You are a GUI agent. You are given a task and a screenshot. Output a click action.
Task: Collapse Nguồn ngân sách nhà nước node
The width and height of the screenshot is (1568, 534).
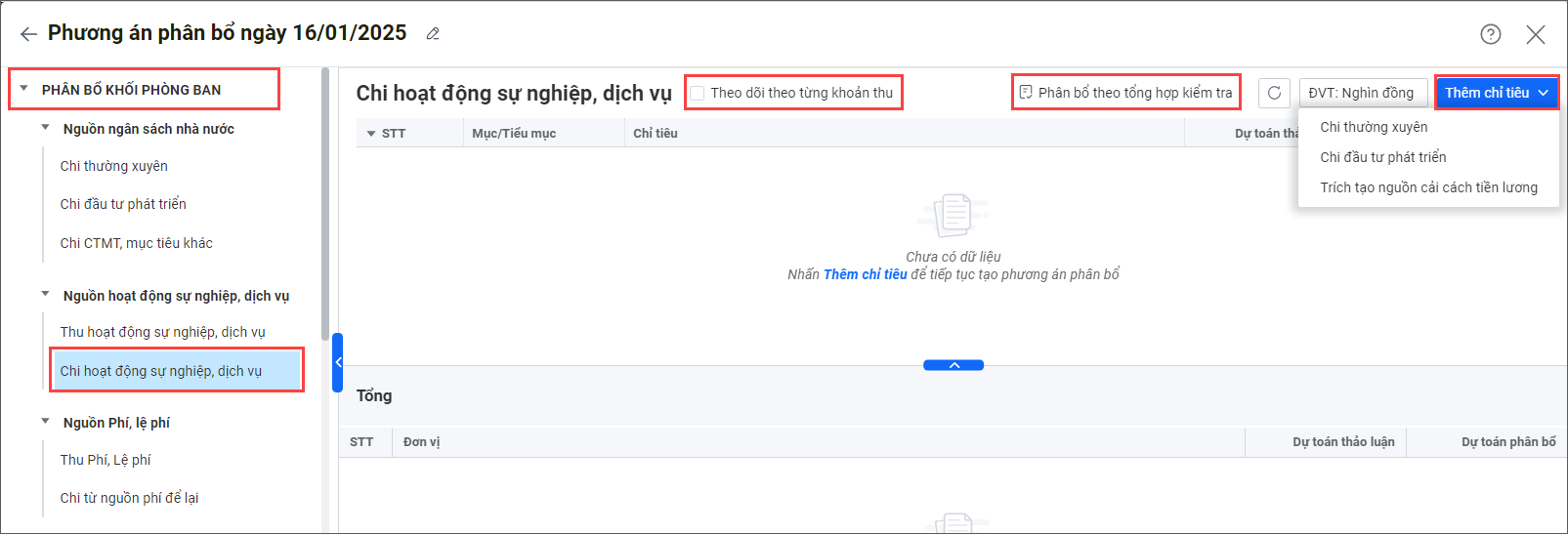tap(45, 128)
